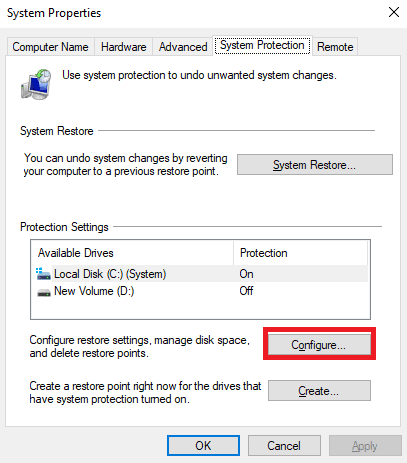Go to the Advanced tab

click(183, 47)
